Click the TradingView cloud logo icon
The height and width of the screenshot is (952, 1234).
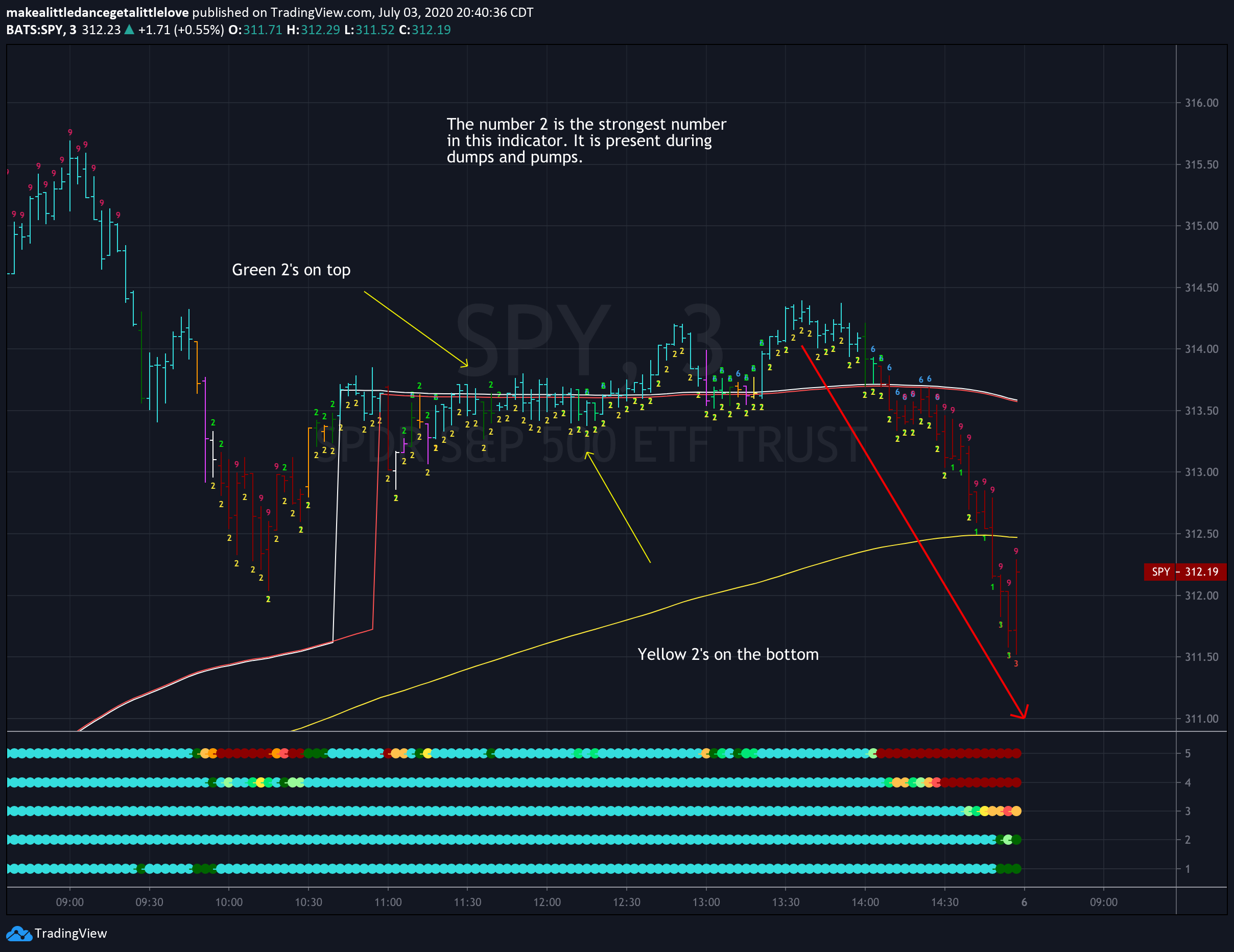pyautogui.click(x=19, y=933)
